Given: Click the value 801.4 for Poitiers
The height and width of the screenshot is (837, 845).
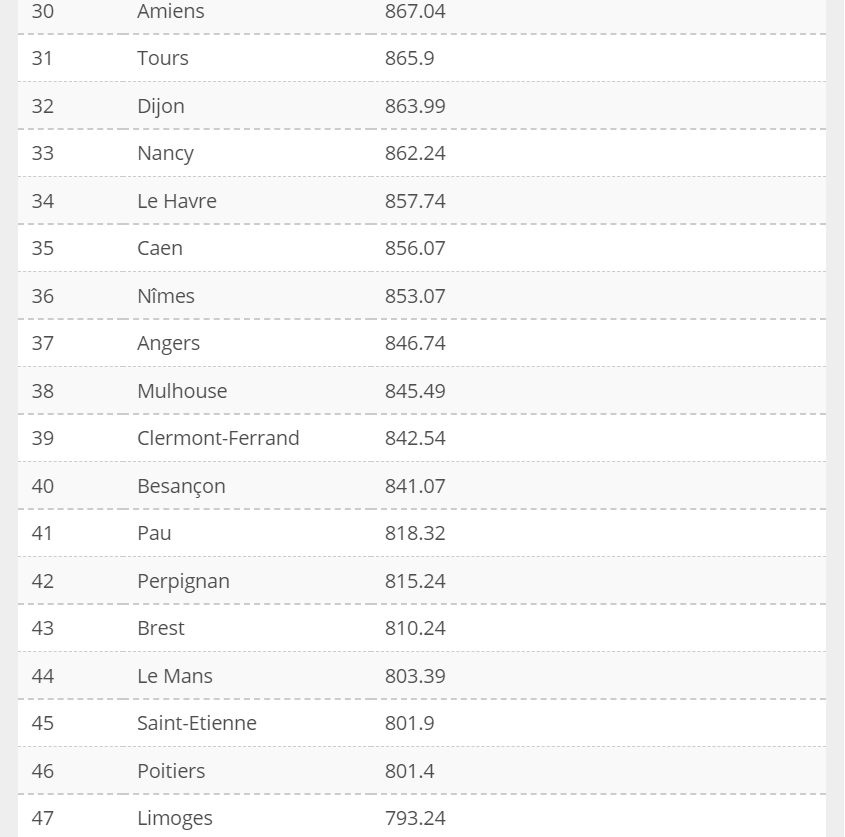Looking at the screenshot, I should 409,771.
